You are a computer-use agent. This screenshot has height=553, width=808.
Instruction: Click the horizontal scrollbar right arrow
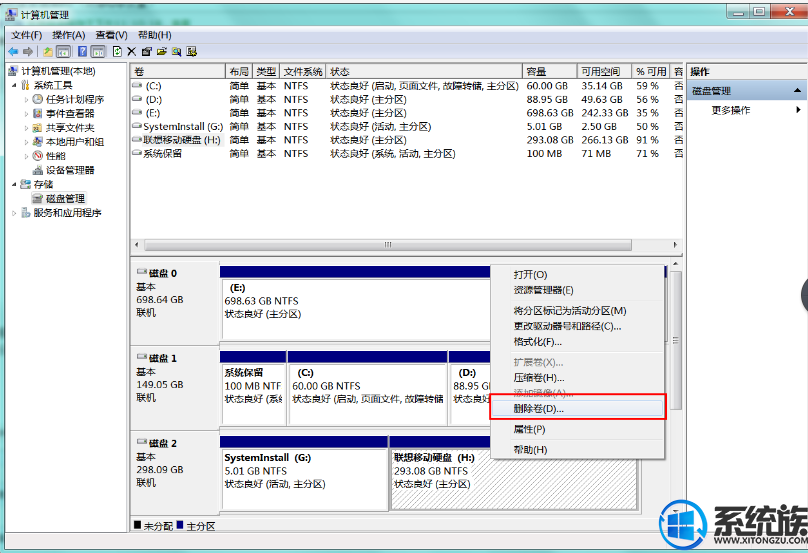[675, 245]
